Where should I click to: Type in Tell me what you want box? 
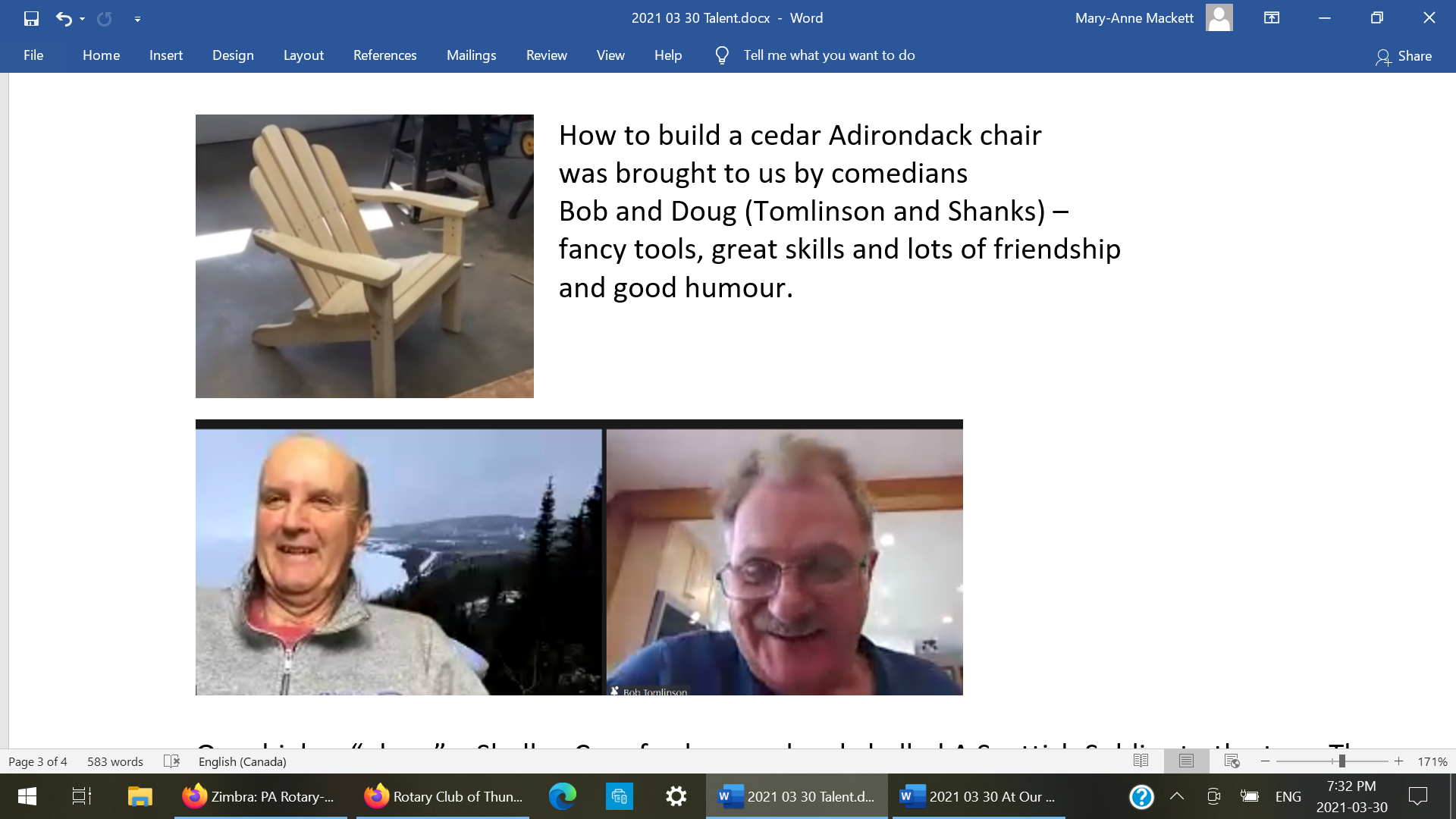point(829,55)
